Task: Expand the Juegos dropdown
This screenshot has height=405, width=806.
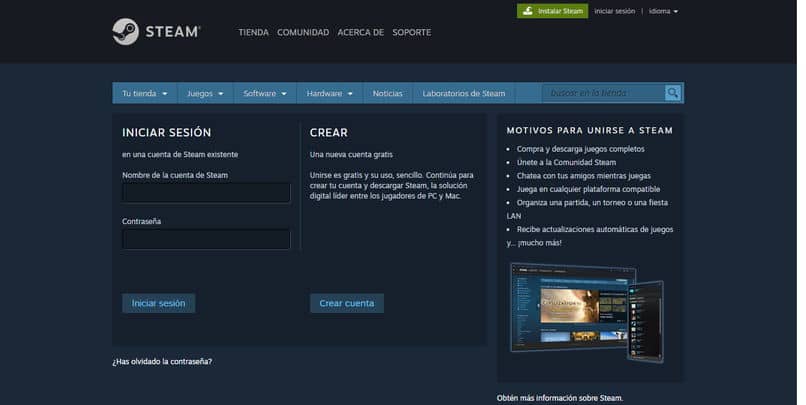Action: [205, 94]
